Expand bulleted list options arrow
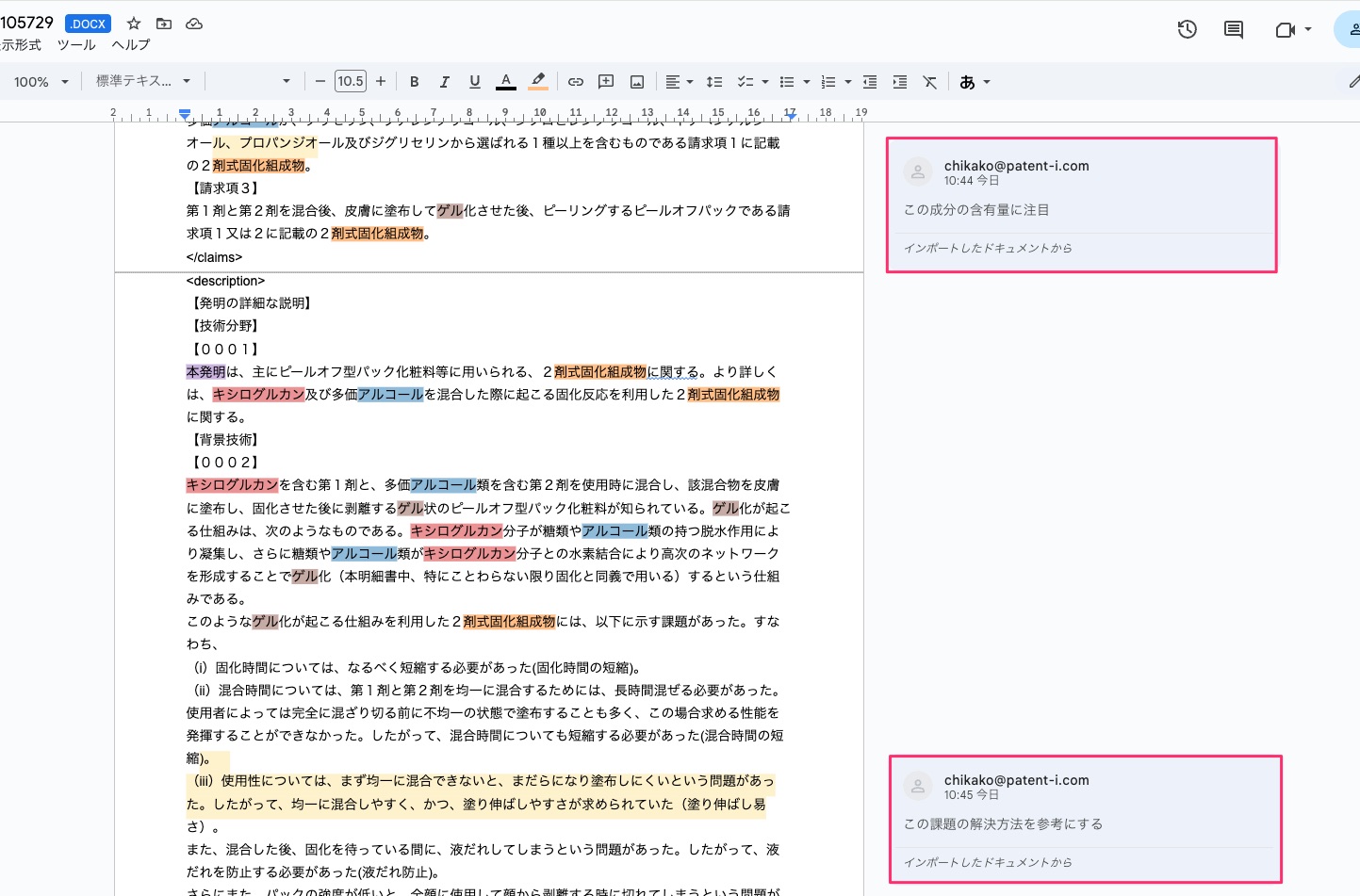Screen dimensions: 1360x896 point(807,82)
